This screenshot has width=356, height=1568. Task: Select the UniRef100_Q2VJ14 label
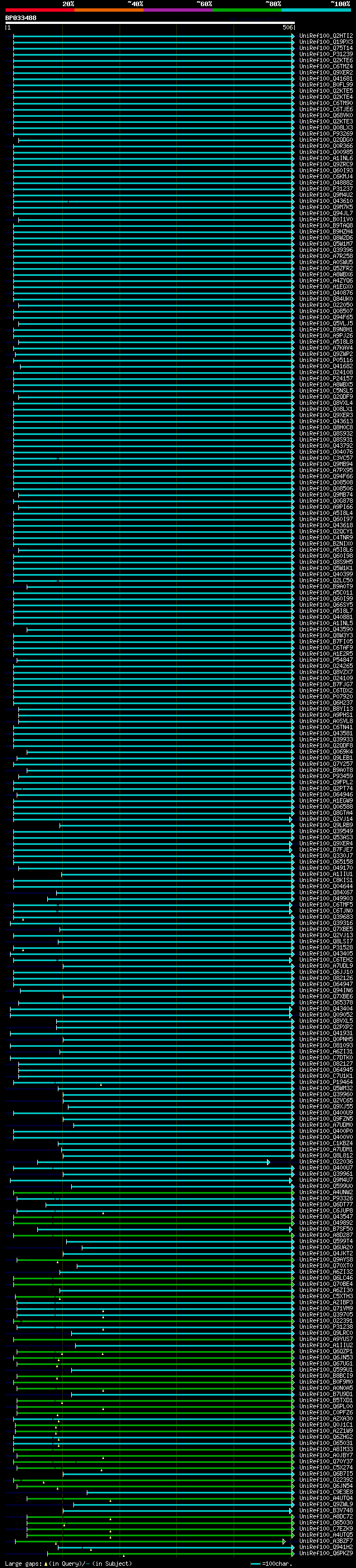326,819
